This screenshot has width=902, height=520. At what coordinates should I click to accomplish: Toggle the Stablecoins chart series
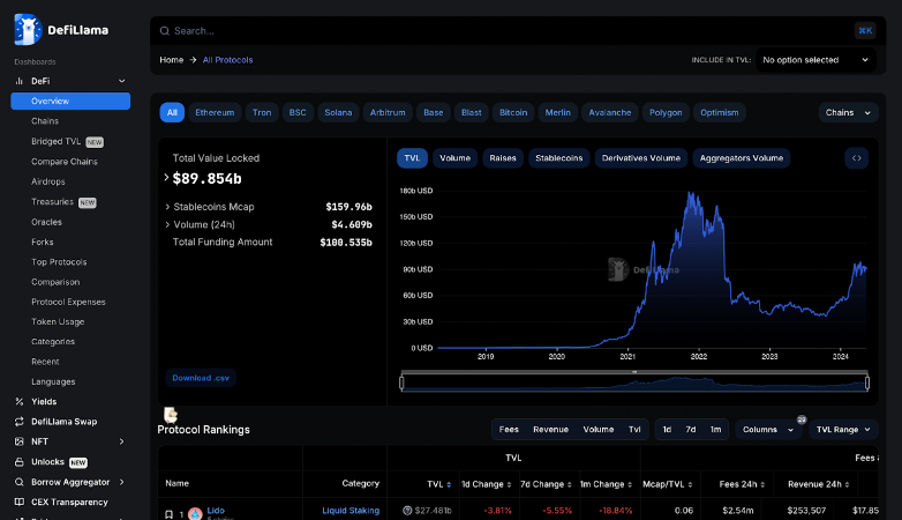559,158
